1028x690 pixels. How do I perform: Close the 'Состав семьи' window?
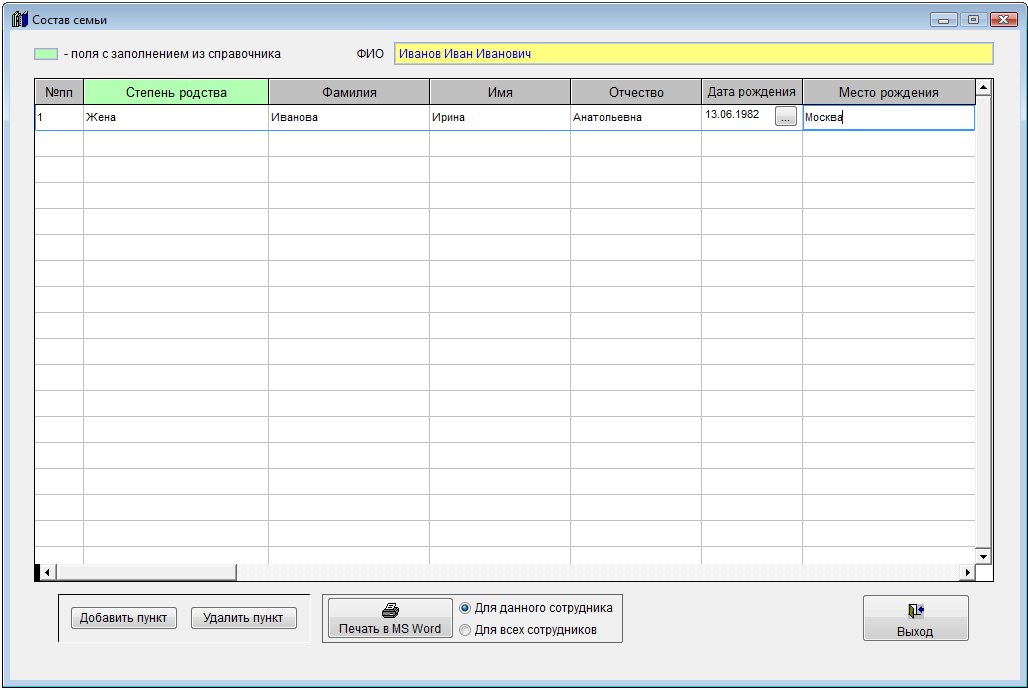click(1004, 20)
